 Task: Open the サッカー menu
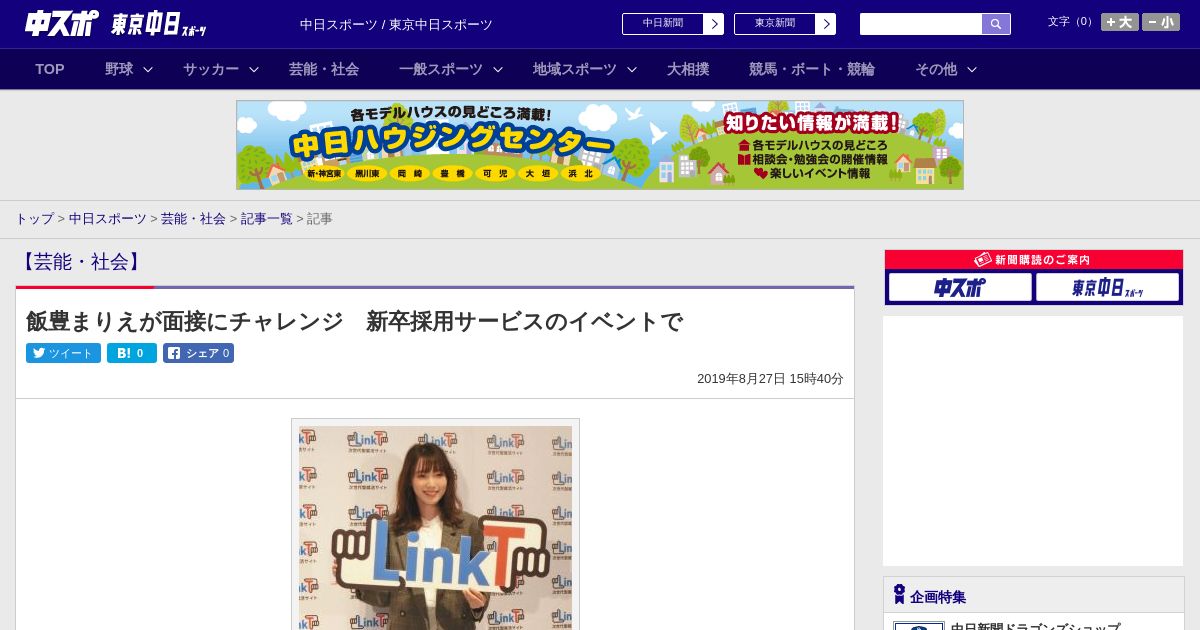pyautogui.click(x=211, y=69)
